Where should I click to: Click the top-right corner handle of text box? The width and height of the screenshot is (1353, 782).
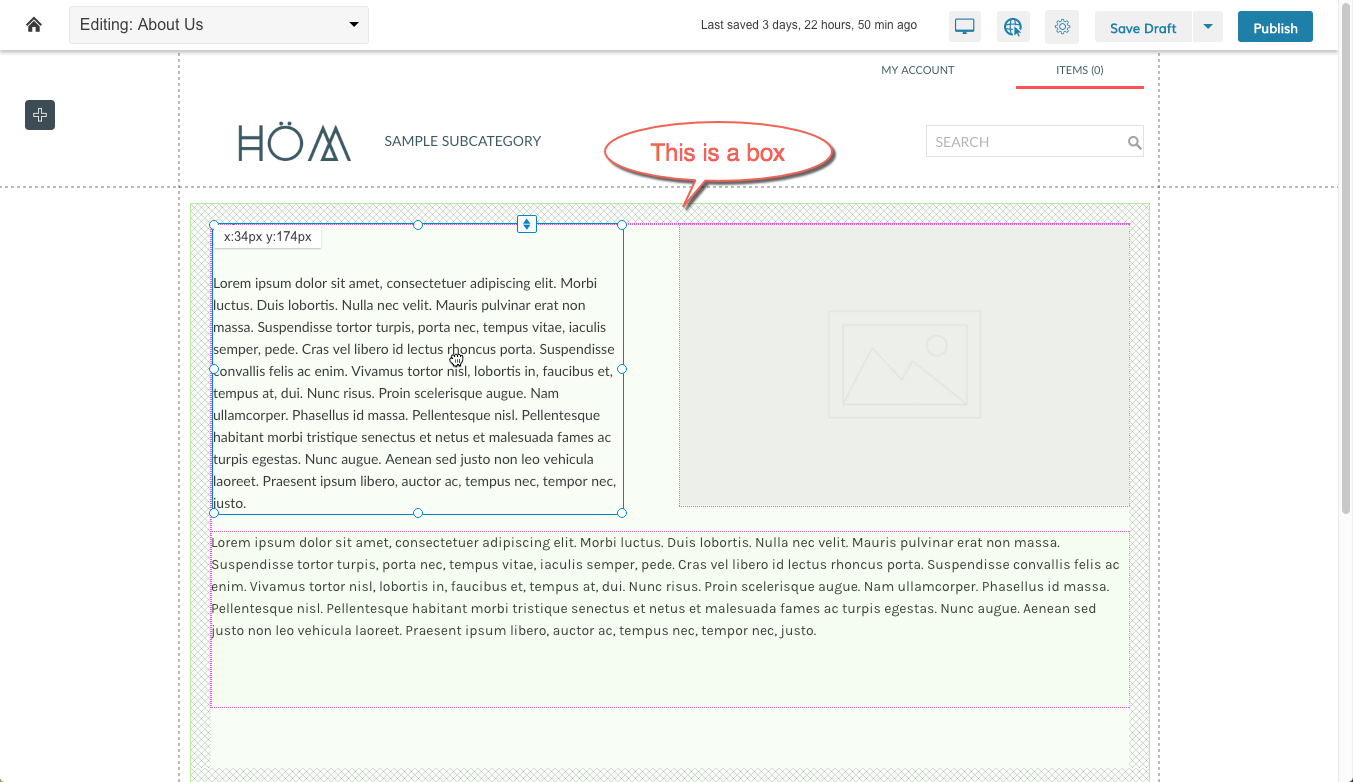click(x=622, y=225)
